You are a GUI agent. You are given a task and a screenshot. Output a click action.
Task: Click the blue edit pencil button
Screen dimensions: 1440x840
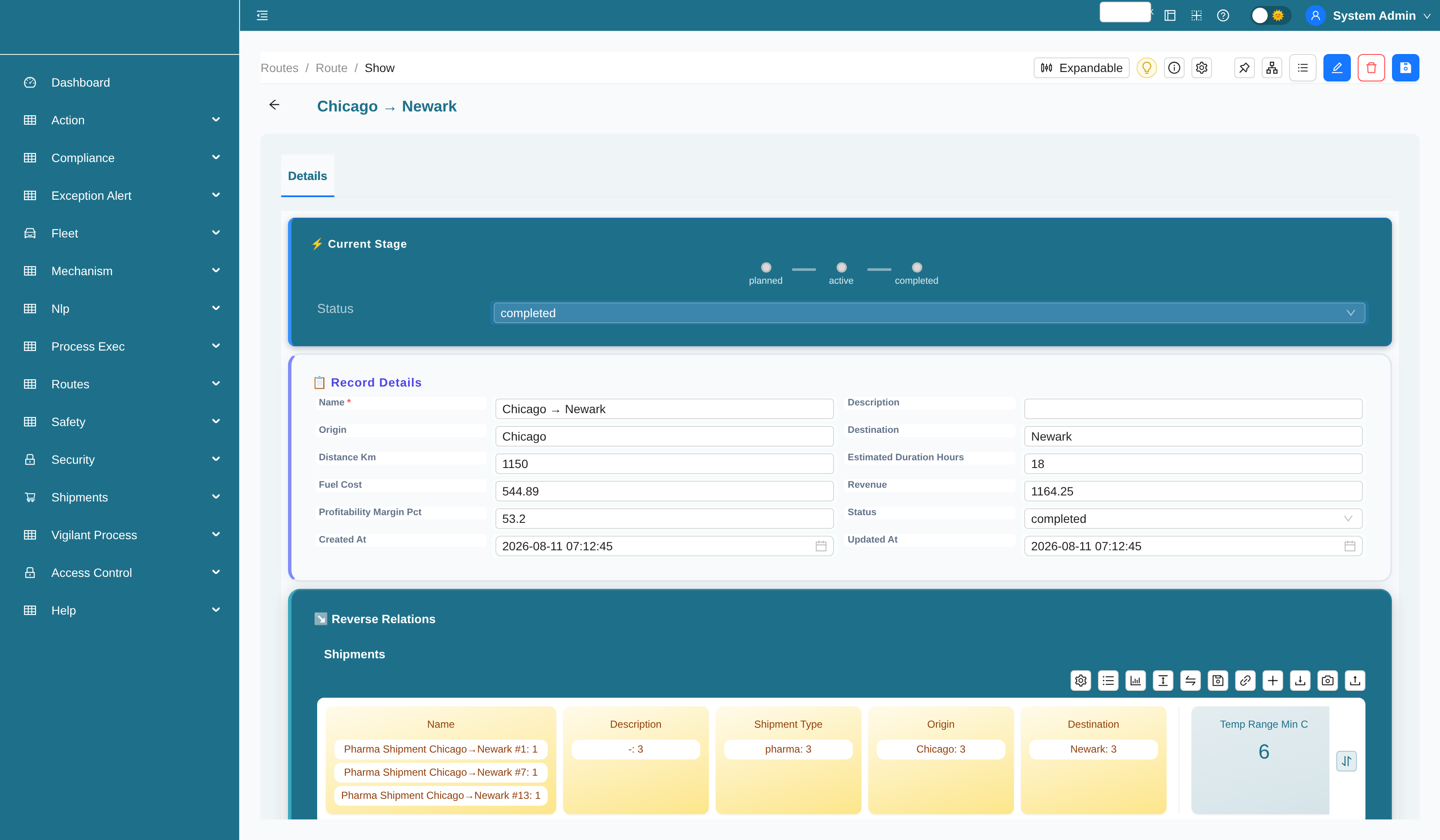click(x=1337, y=68)
